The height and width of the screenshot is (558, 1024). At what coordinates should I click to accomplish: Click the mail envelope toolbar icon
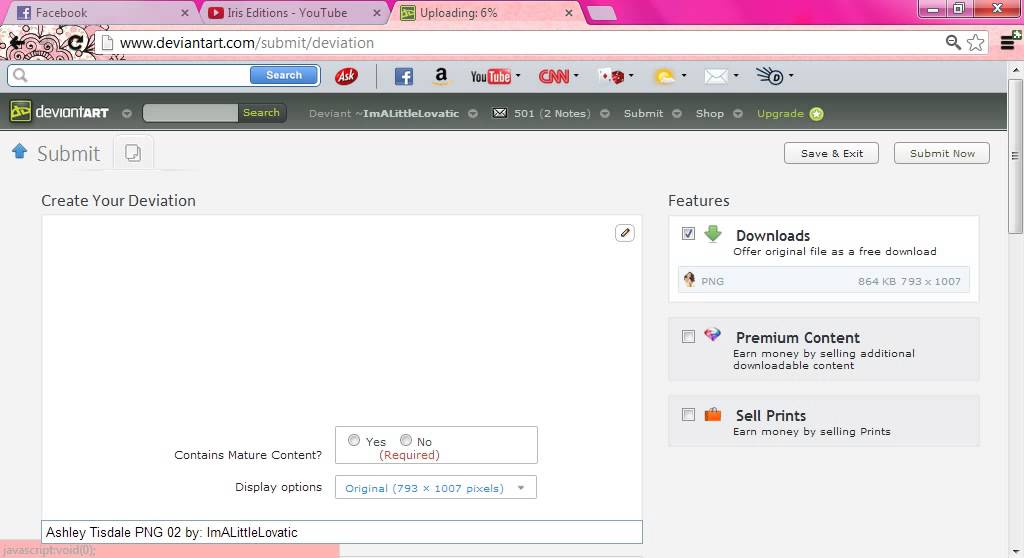click(x=716, y=76)
